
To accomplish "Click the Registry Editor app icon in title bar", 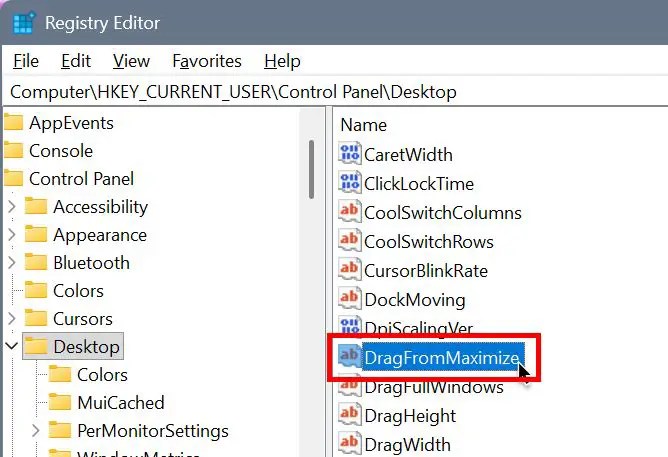I will click(x=23, y=23).
